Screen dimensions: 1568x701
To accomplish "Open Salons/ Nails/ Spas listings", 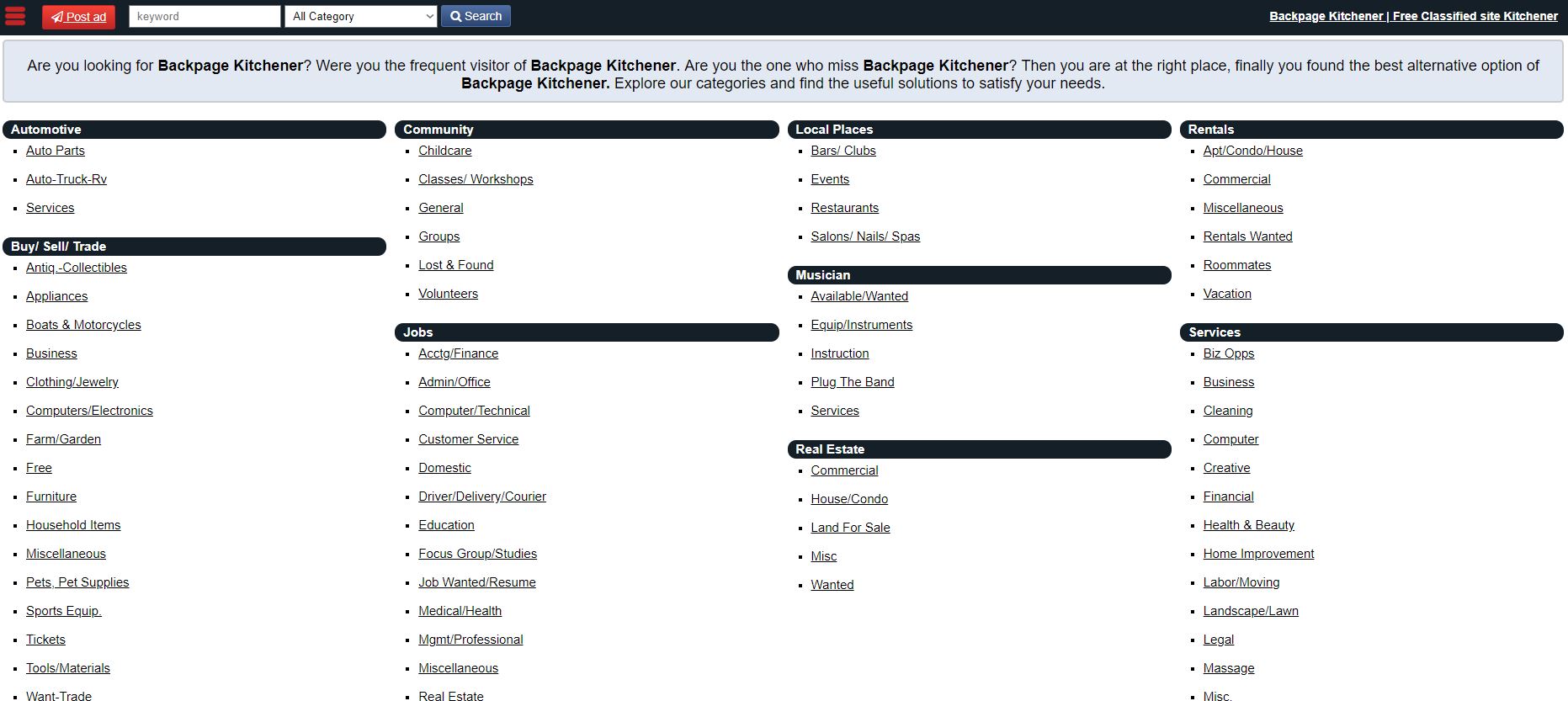I will click(864, 236).
